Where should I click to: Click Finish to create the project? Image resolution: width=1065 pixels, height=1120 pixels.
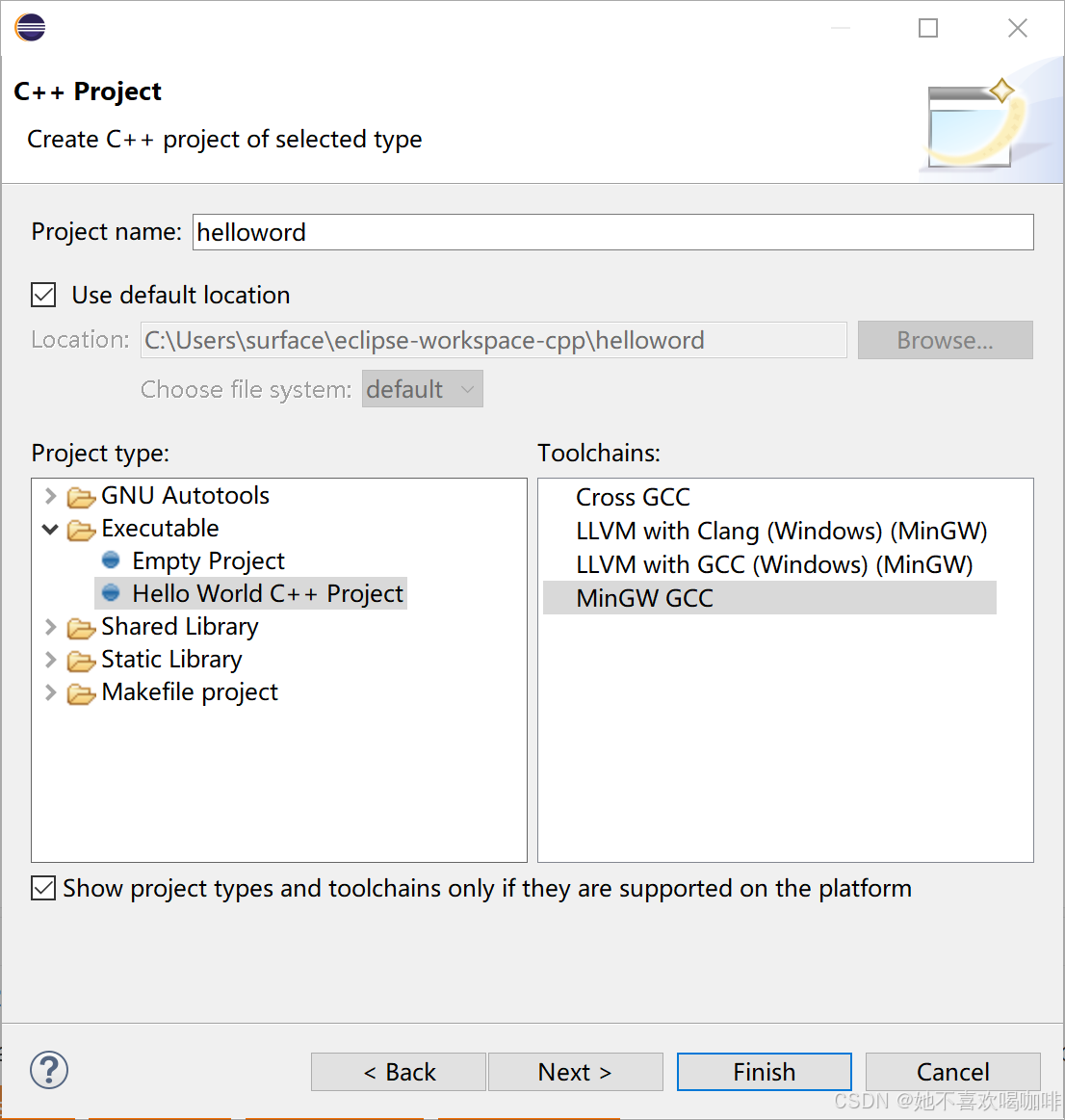(x=765, y=1072)
